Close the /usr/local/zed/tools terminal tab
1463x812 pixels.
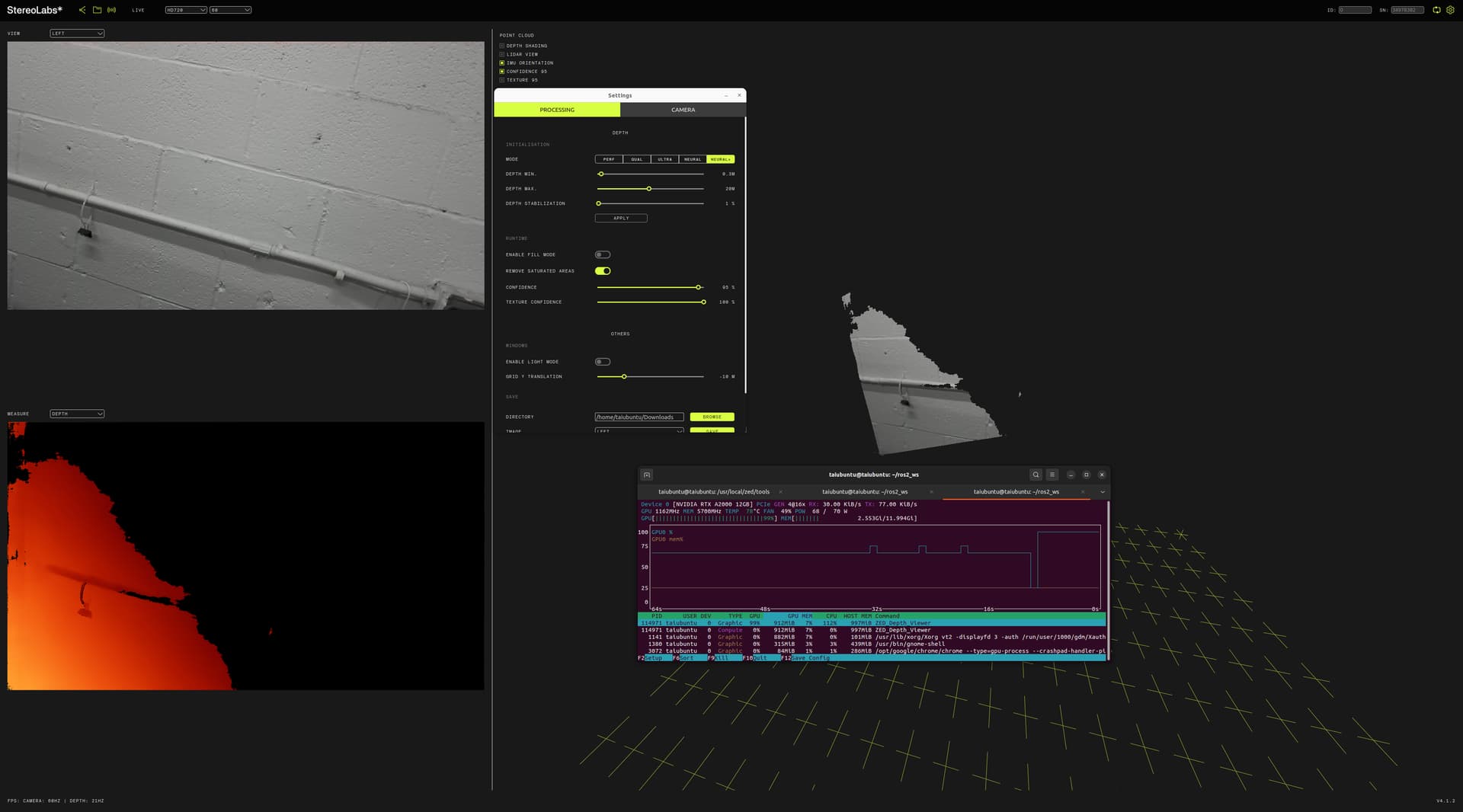click(x=780, y=492)
